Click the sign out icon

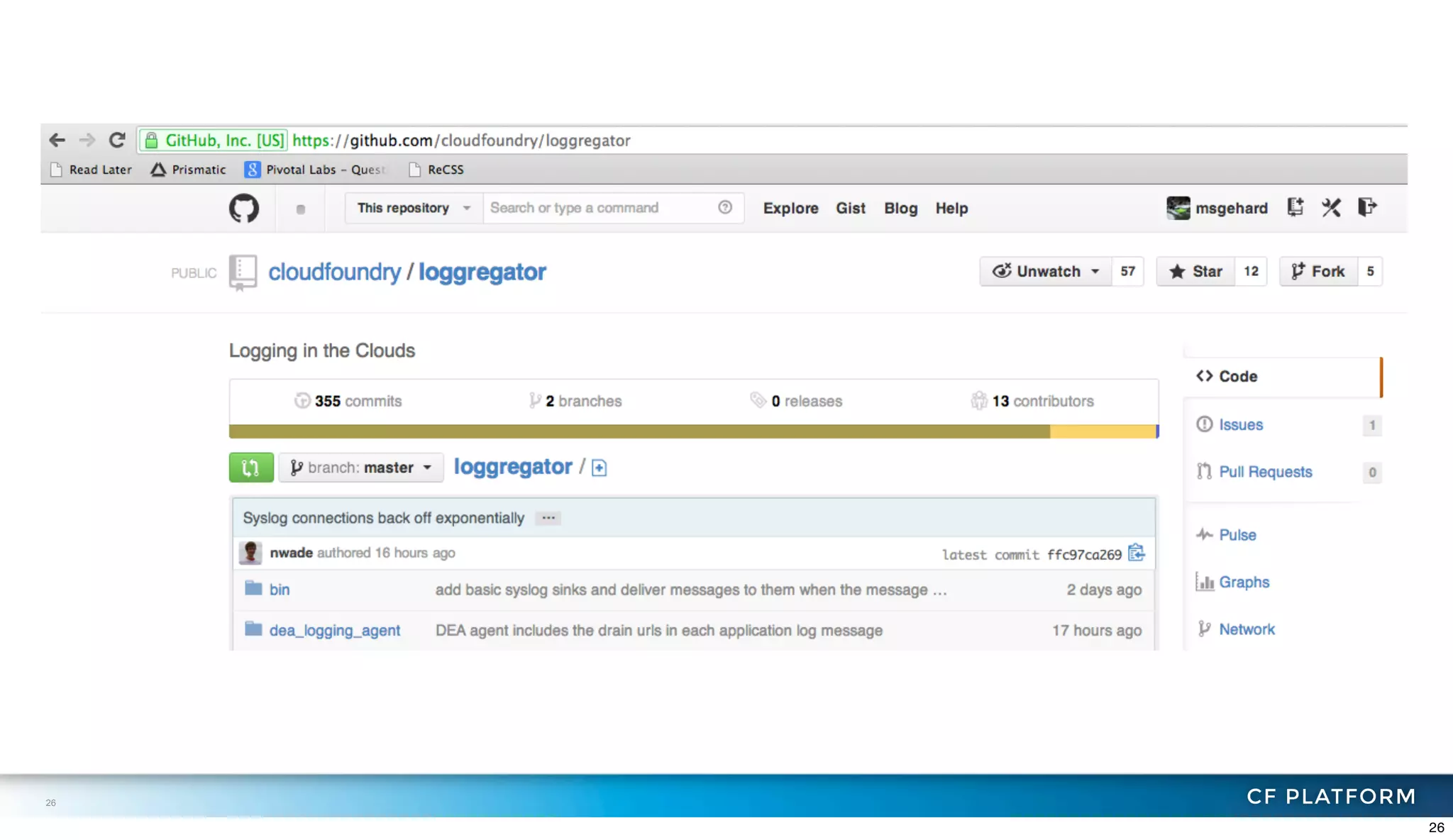click(x=1367, y=207)
